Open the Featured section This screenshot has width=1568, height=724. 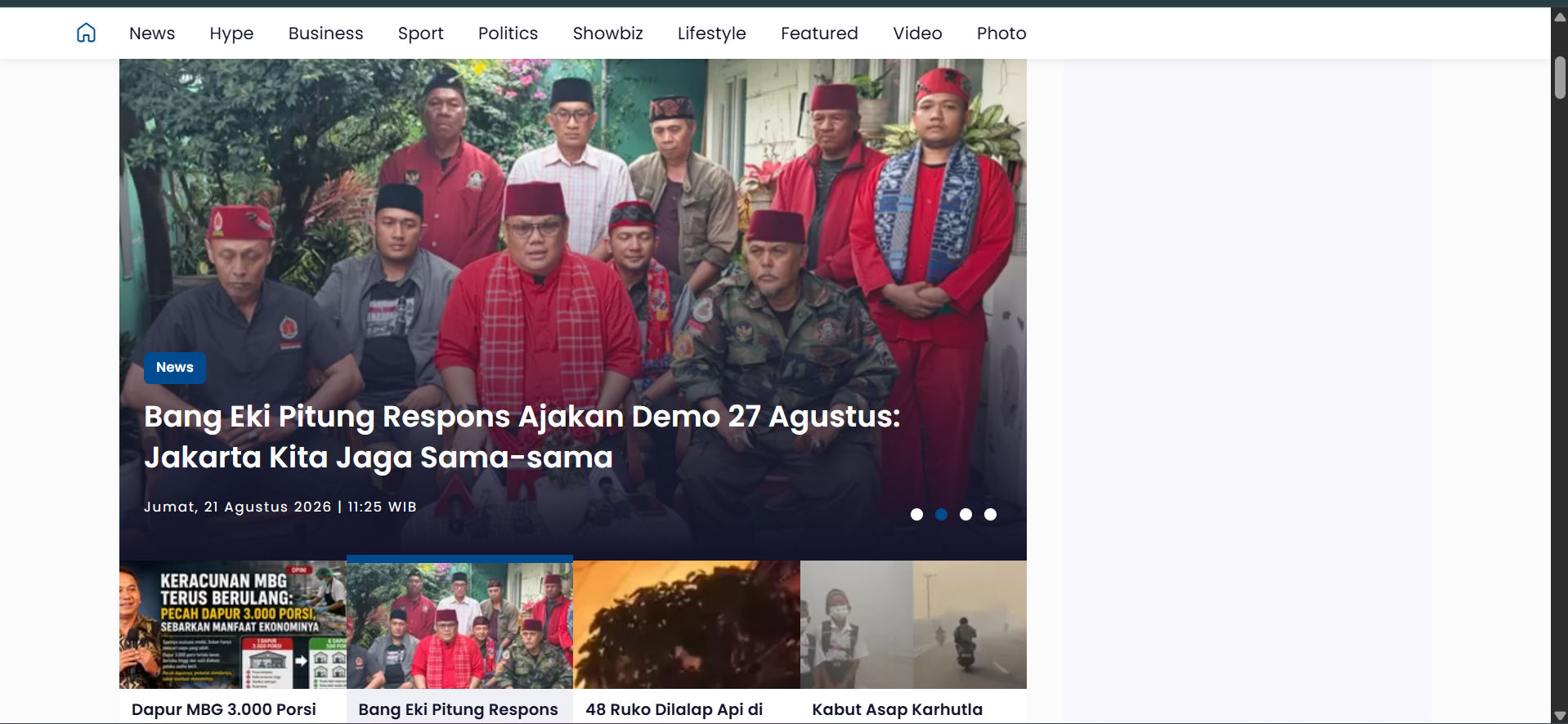(819, 34)
